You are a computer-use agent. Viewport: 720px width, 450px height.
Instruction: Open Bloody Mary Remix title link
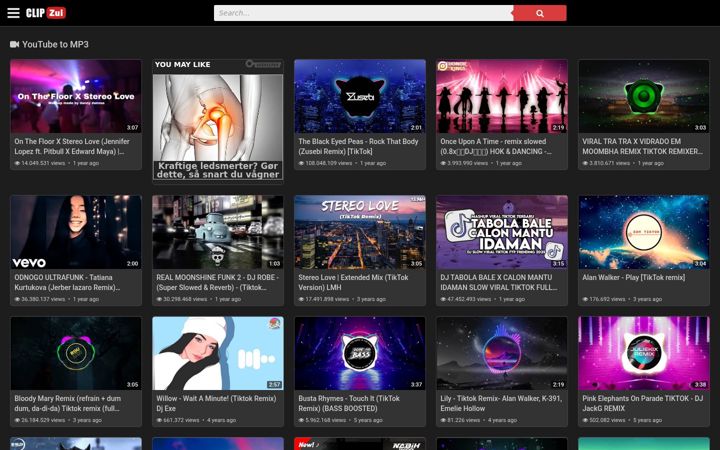click(x=68, y=404)
